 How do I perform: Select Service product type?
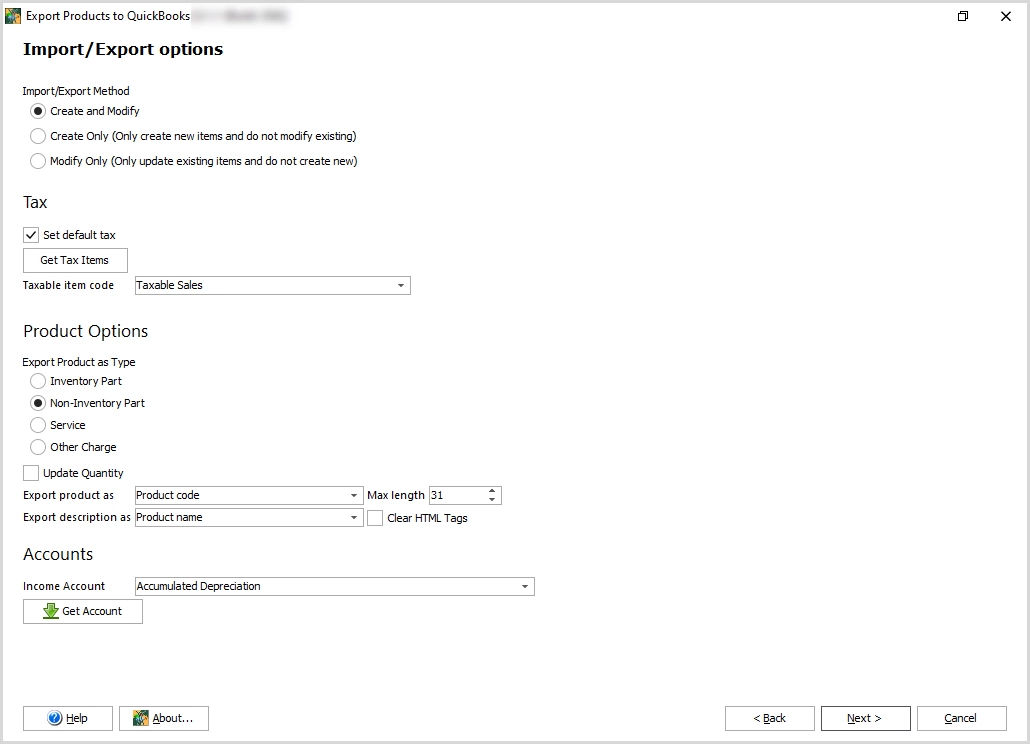pos(38,425)
